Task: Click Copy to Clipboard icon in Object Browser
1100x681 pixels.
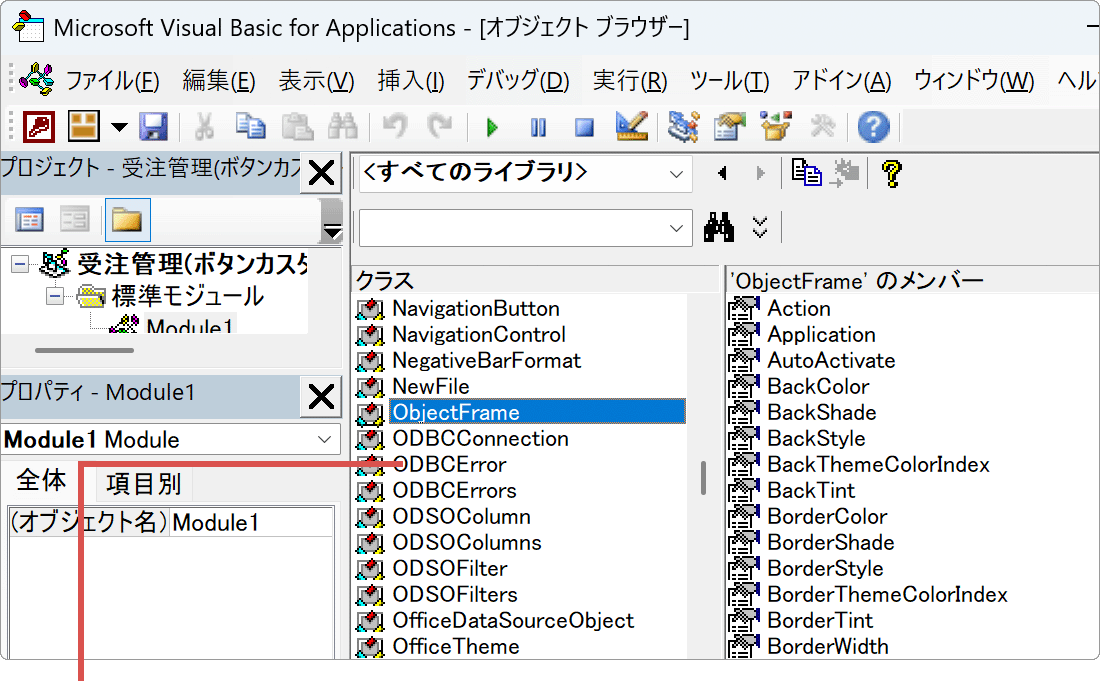Action: pyautogui.click(x=806, y=173)
